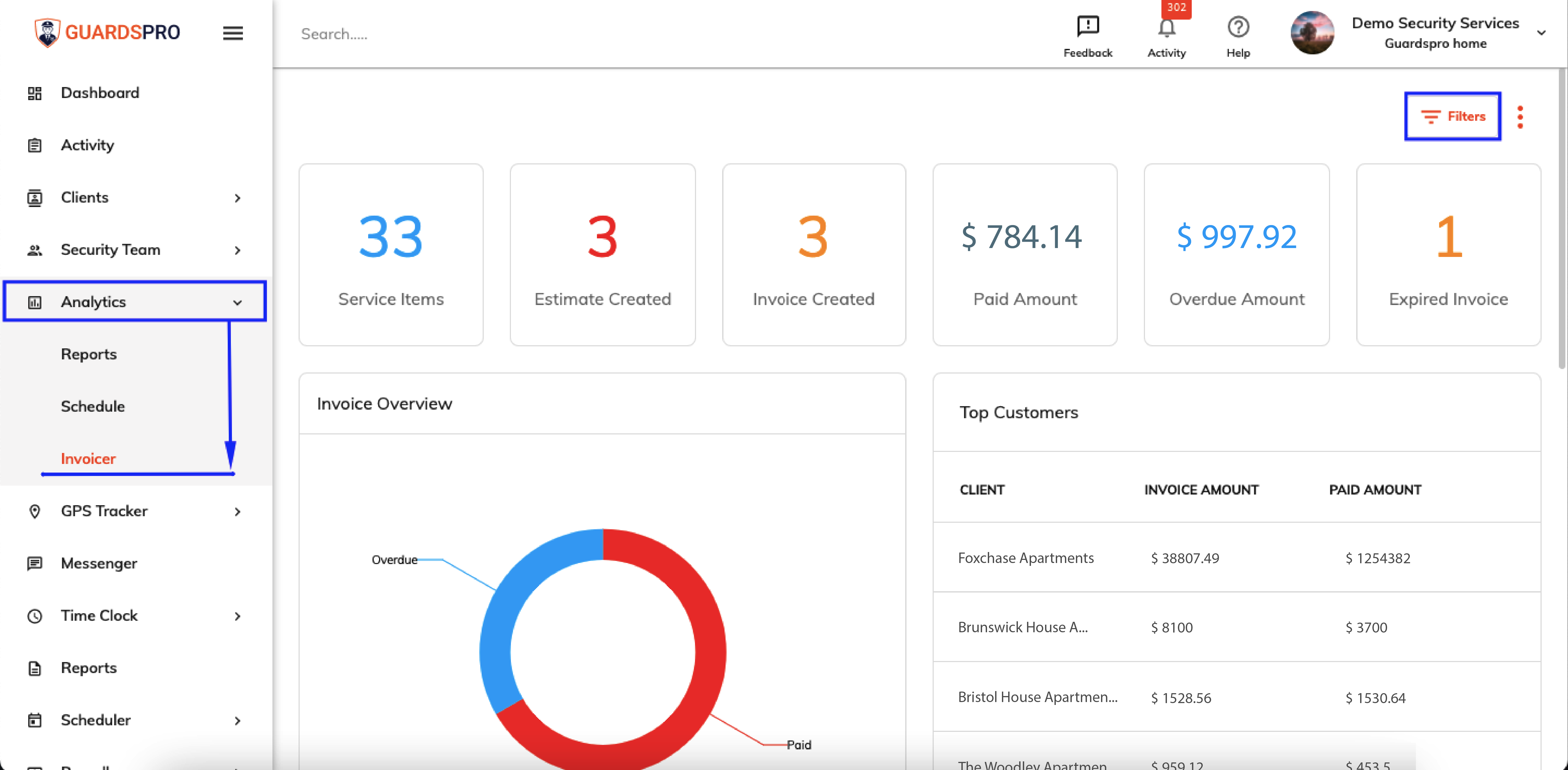
Task: Expand the GPS Tracker chevron
Action: coord(237,512)
